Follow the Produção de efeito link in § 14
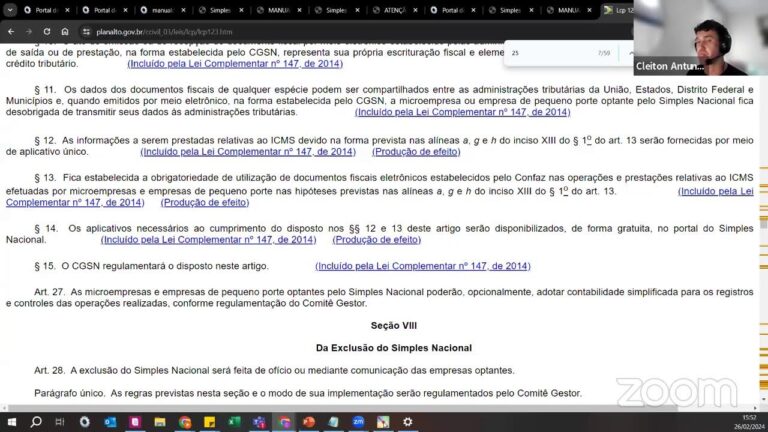 (x=377, y=240)
